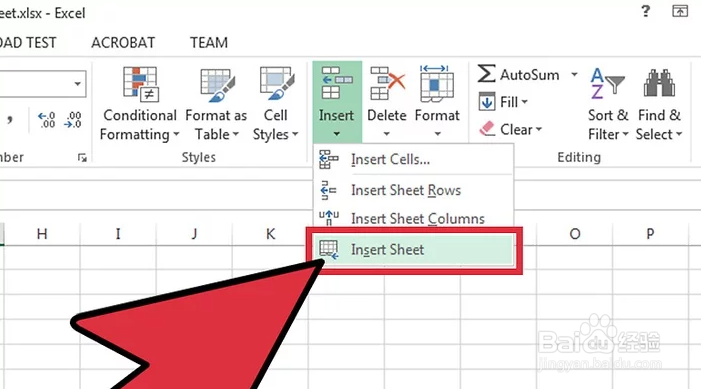This screenshot has height=389, width=701.
Task: Open Find & Select binoculars
Action: coord(659,104)
